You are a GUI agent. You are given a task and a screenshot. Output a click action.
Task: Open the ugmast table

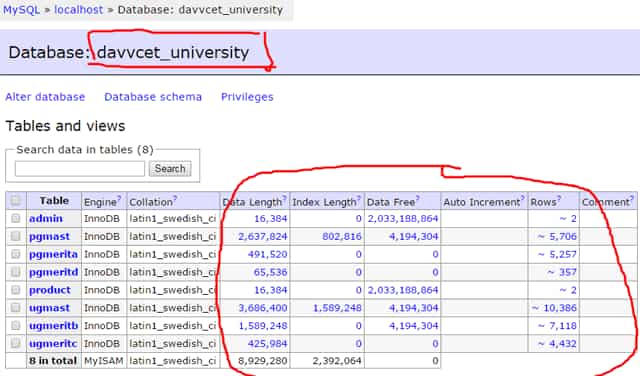pos(49,308)
